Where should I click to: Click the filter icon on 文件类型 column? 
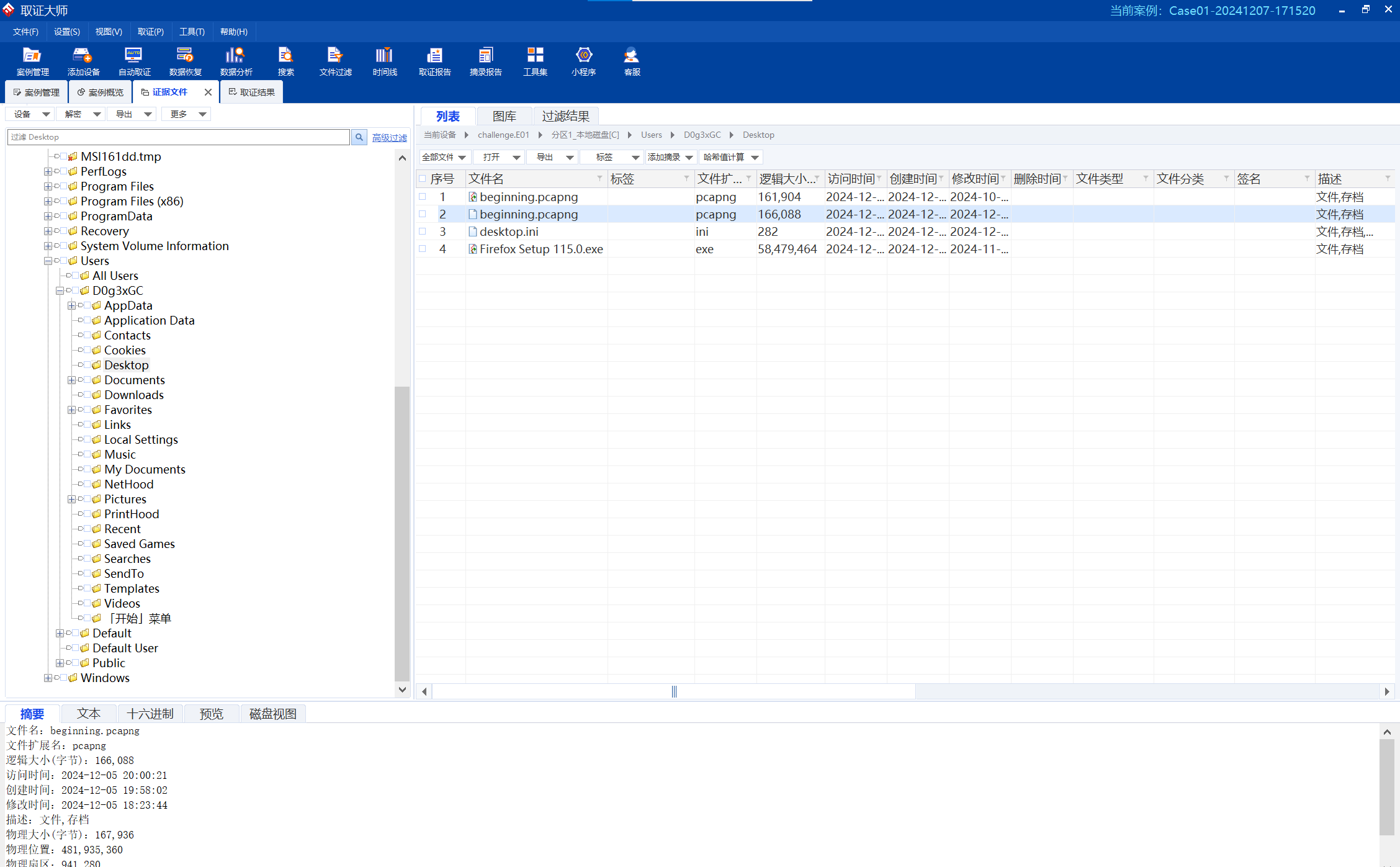click(x=1146, y=179)
